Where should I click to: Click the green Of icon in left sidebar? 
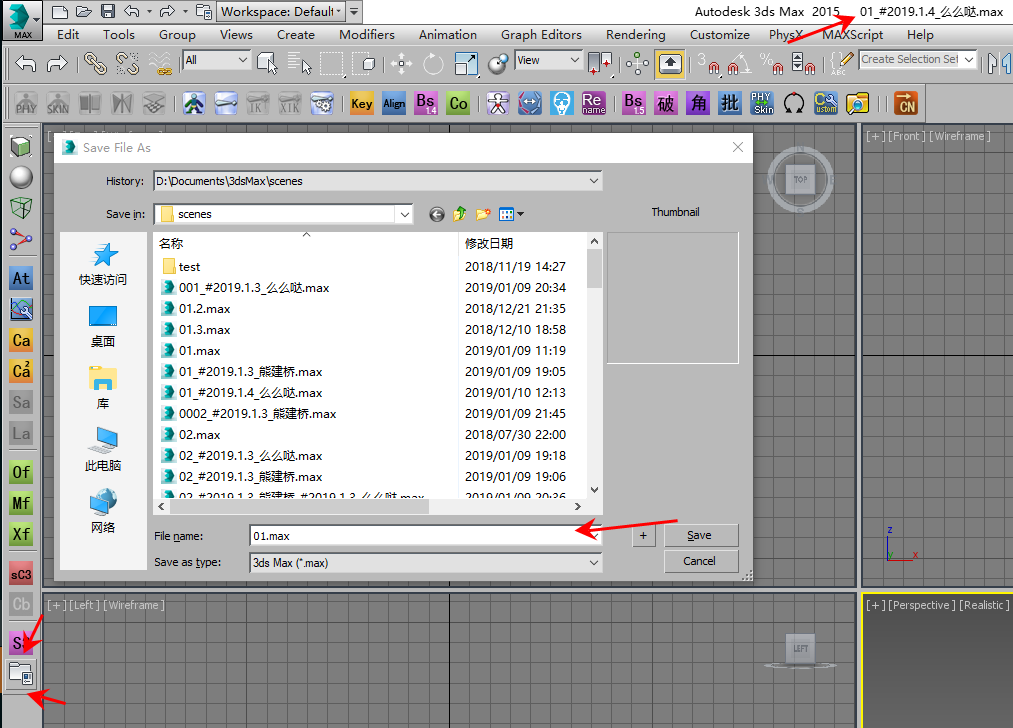pyautogui.click(x=21, y=472)
